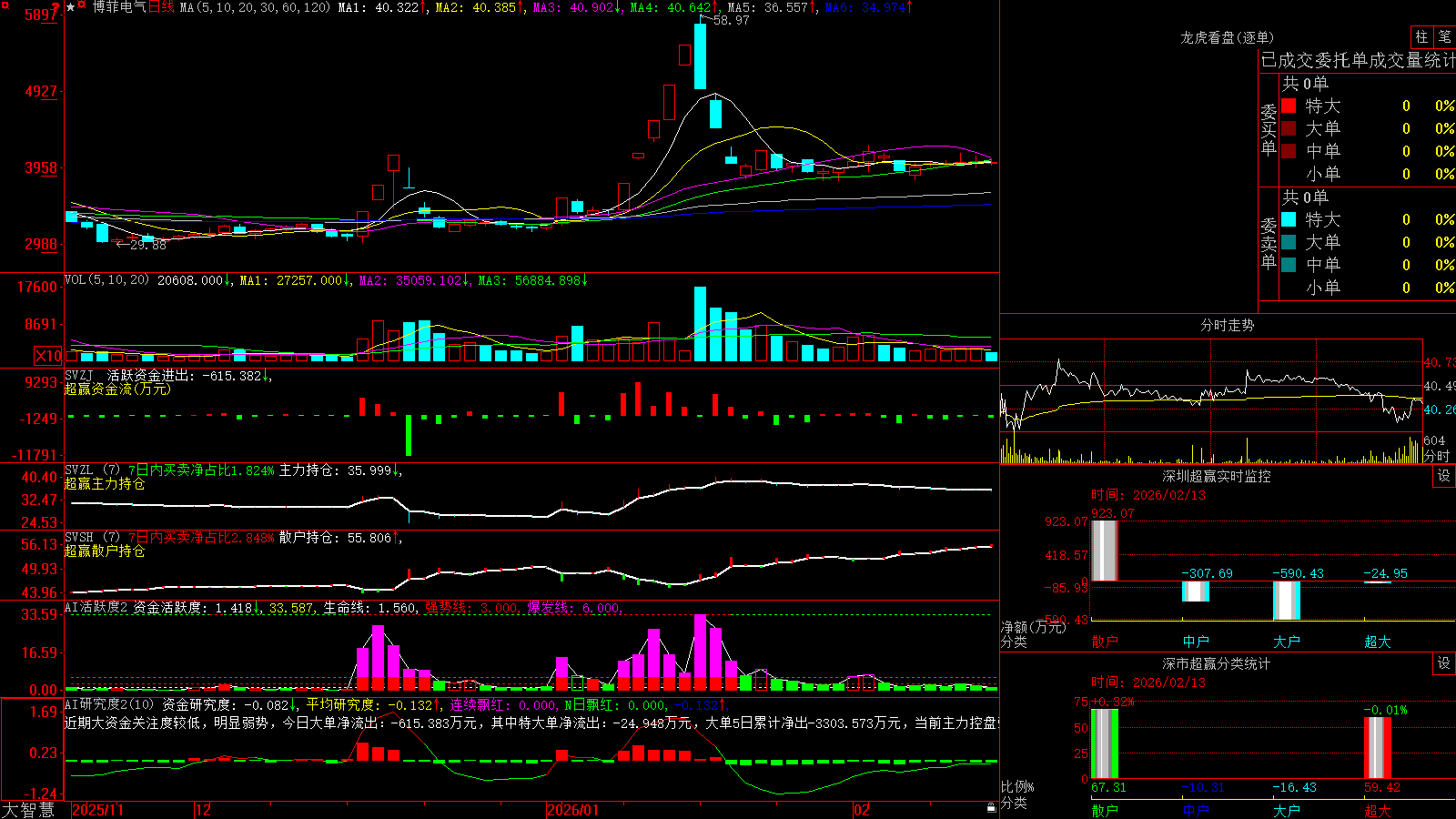
Task: Switch to 柱 bar display mode
Action: pos(1421,36)
